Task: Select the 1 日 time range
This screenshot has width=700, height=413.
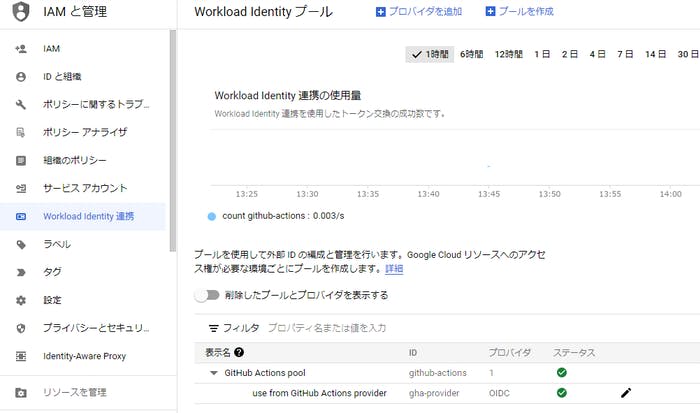Action: coord(542,54)
